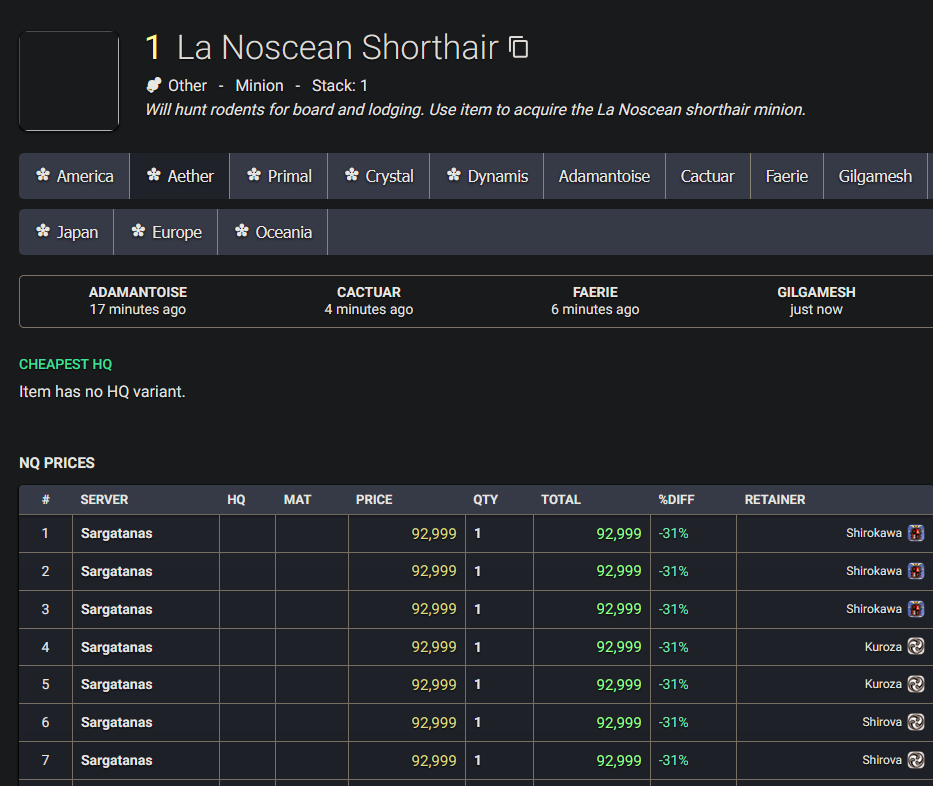This screenshot has height=786, width=933.
Task: Click the flower icon on Oceania tab
Action: click(x=242, y=231)
